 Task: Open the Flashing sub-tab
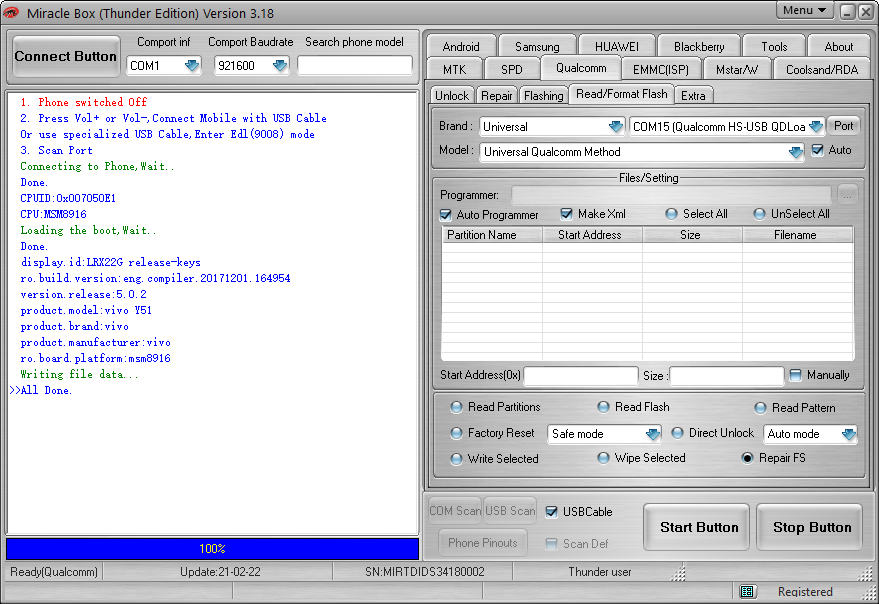[x=543, y=96]
